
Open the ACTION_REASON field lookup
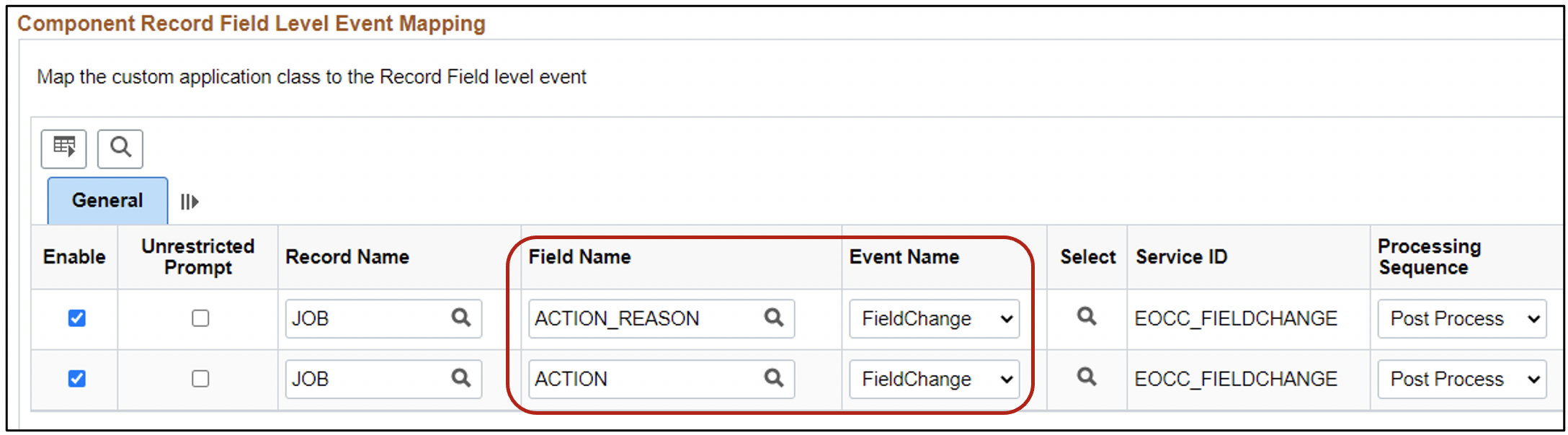pos(773,318)
